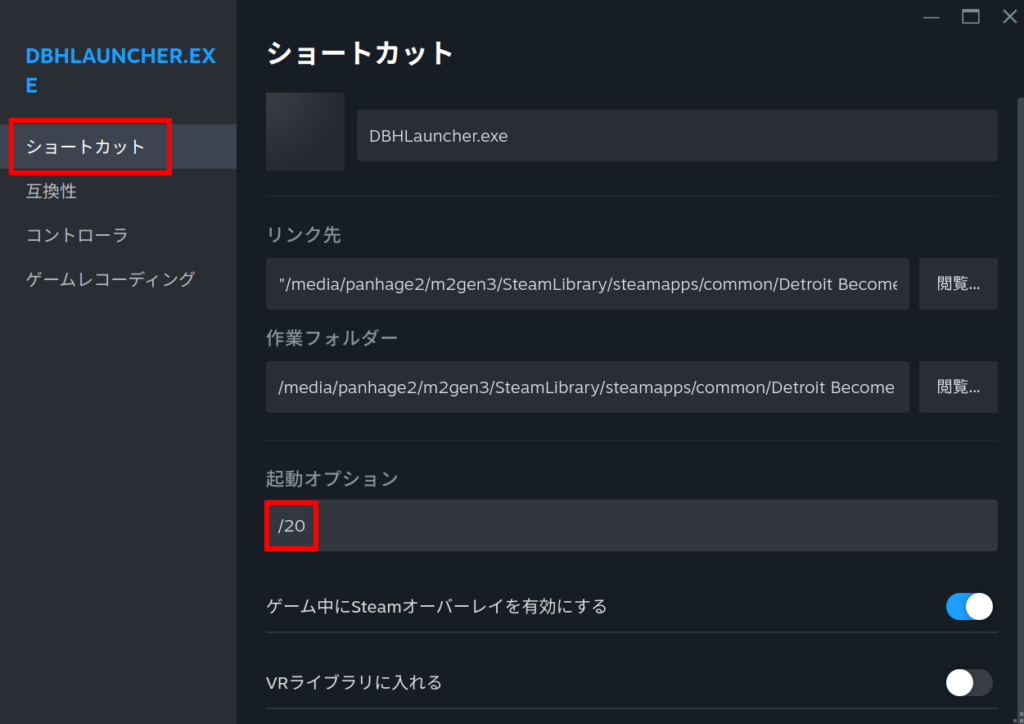Disable Steam overlay in-game toggle
This screenshot has width=1024, height=724.
(969, 606)
